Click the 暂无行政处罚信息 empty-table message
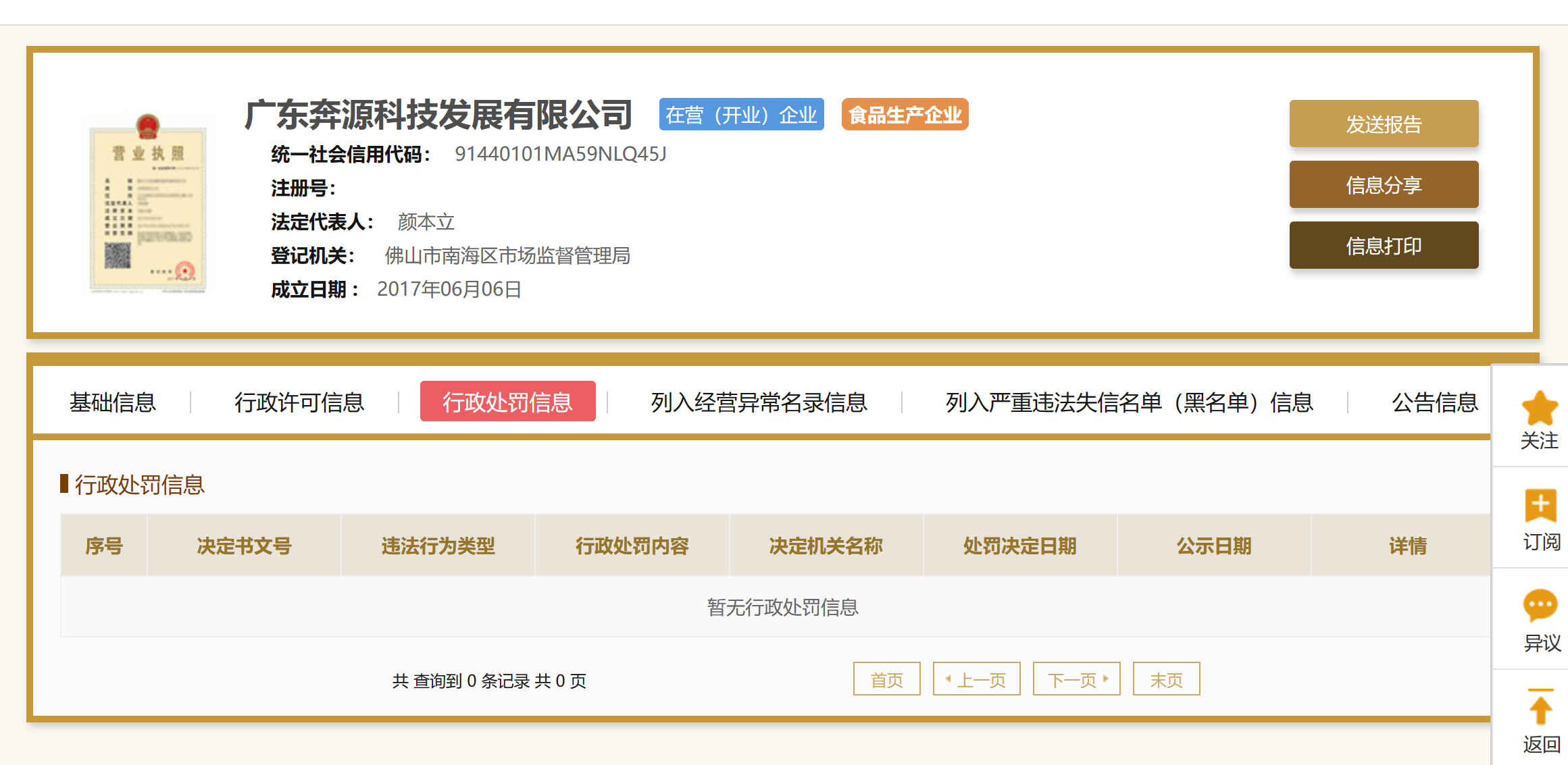Screen dimensions: 1568x765 [782, 607]
